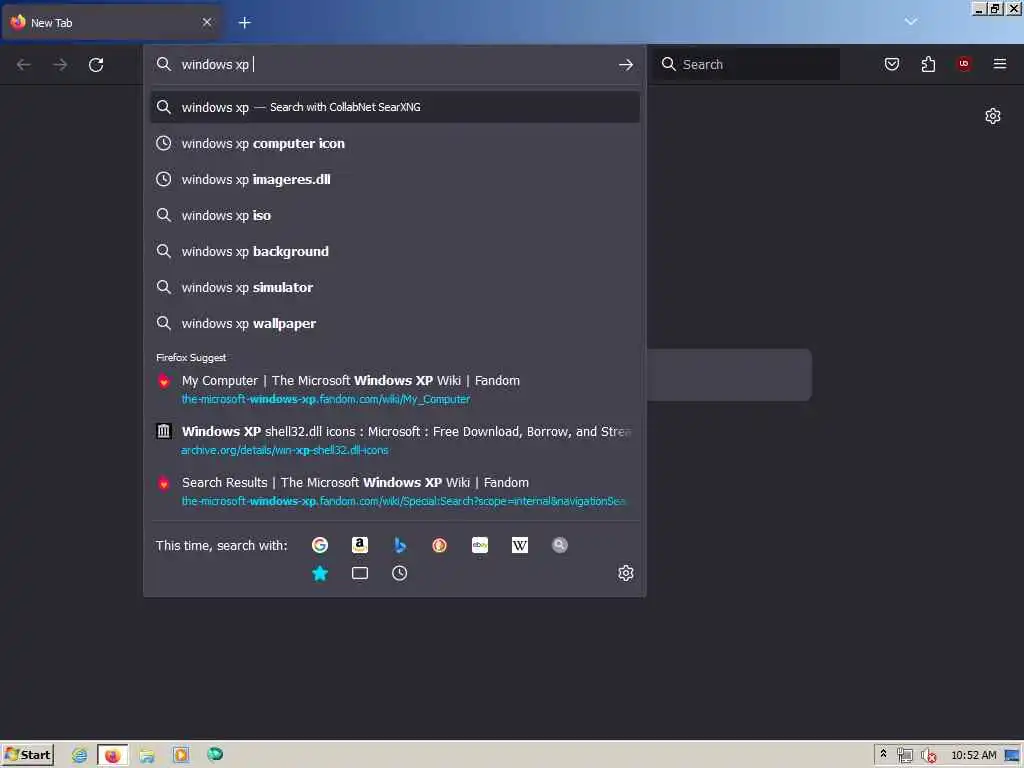
Task: Click the Go arrow in address bar
Action: (626, 65)
